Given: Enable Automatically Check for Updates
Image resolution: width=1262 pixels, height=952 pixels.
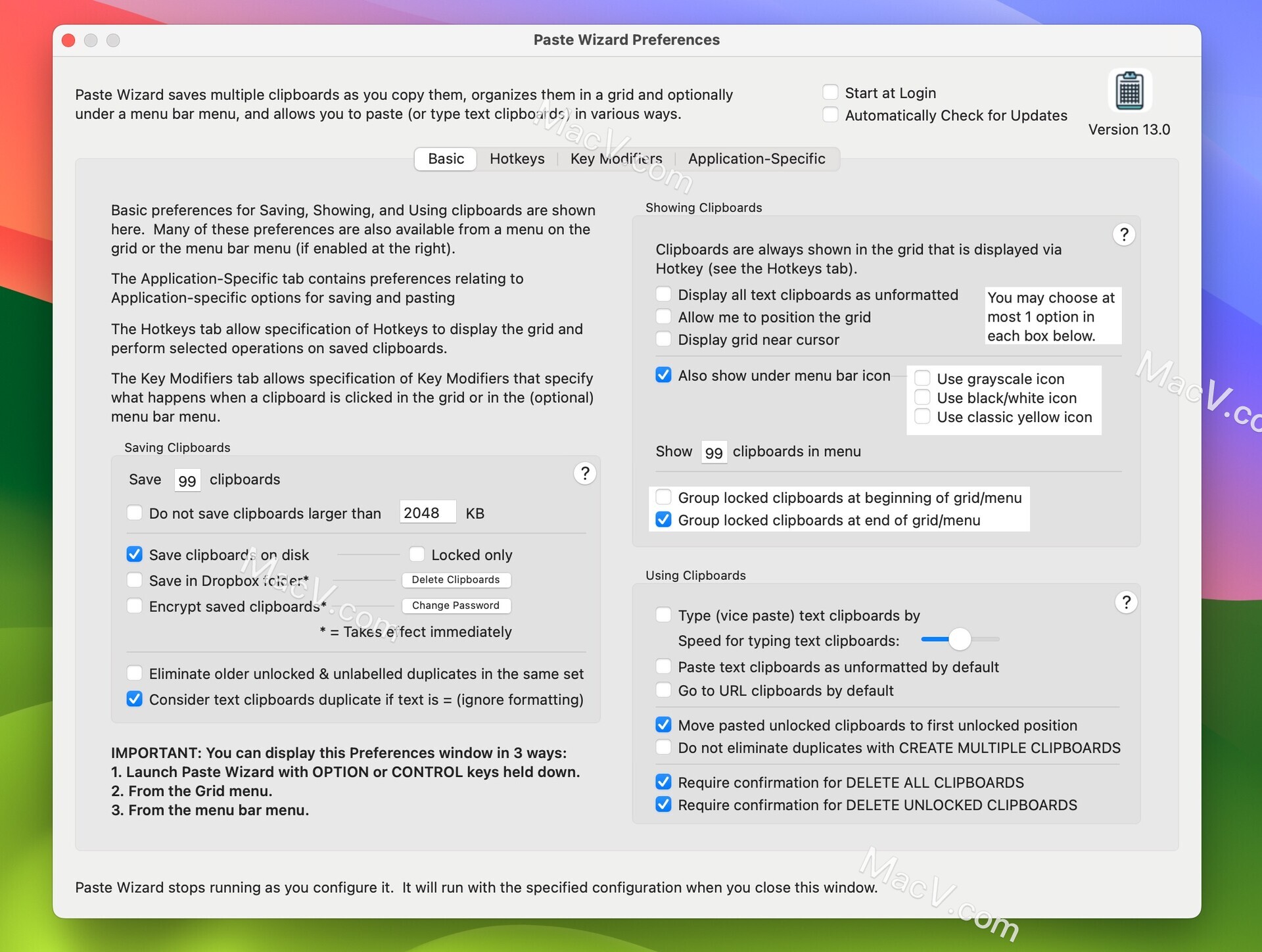Looking at the screenshot, I should click(x=831, y=114).
